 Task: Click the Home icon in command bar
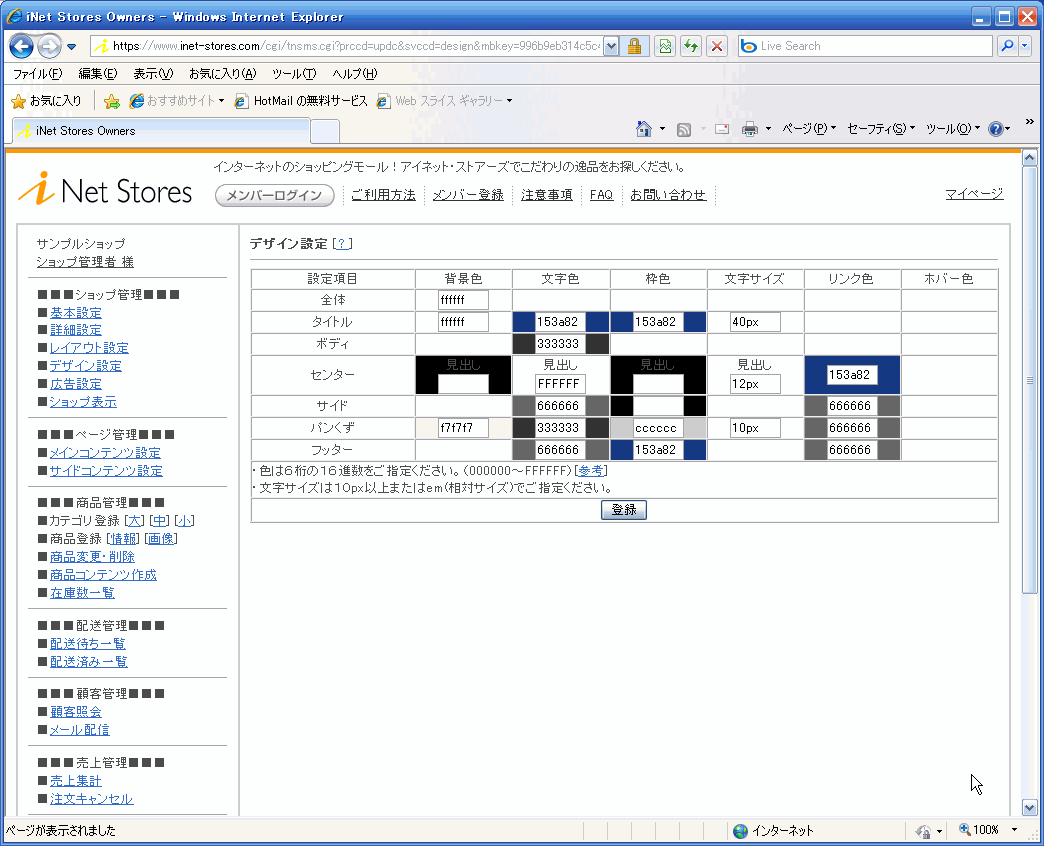(x=645, y=129)
